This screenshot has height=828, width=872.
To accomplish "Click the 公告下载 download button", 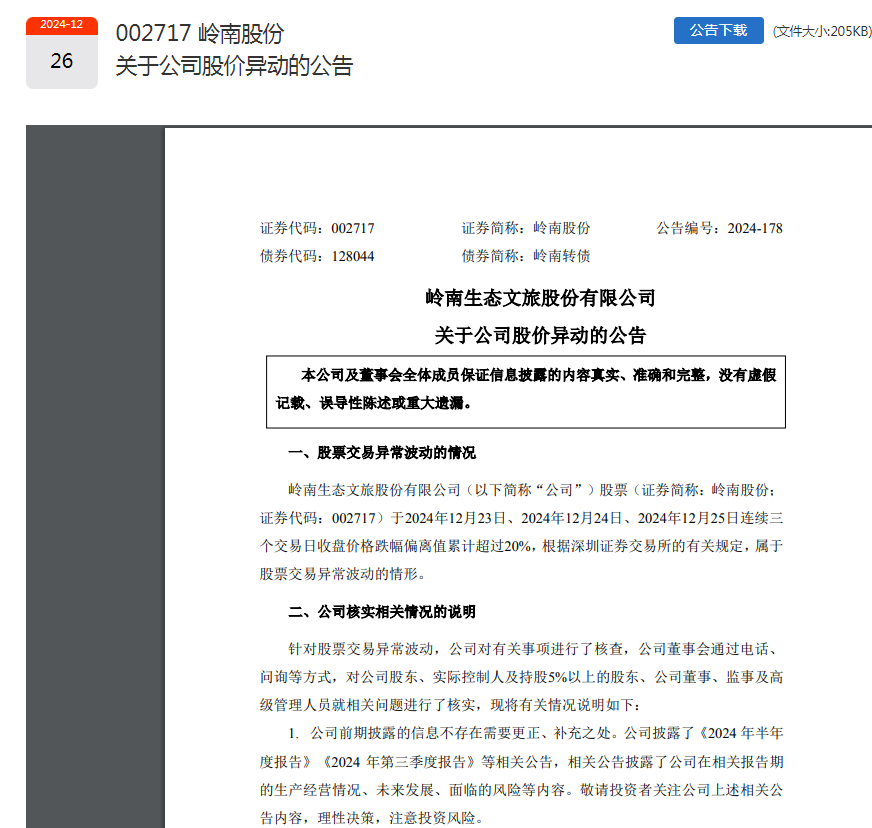I will pyautogui.click(x=718, y=30).
